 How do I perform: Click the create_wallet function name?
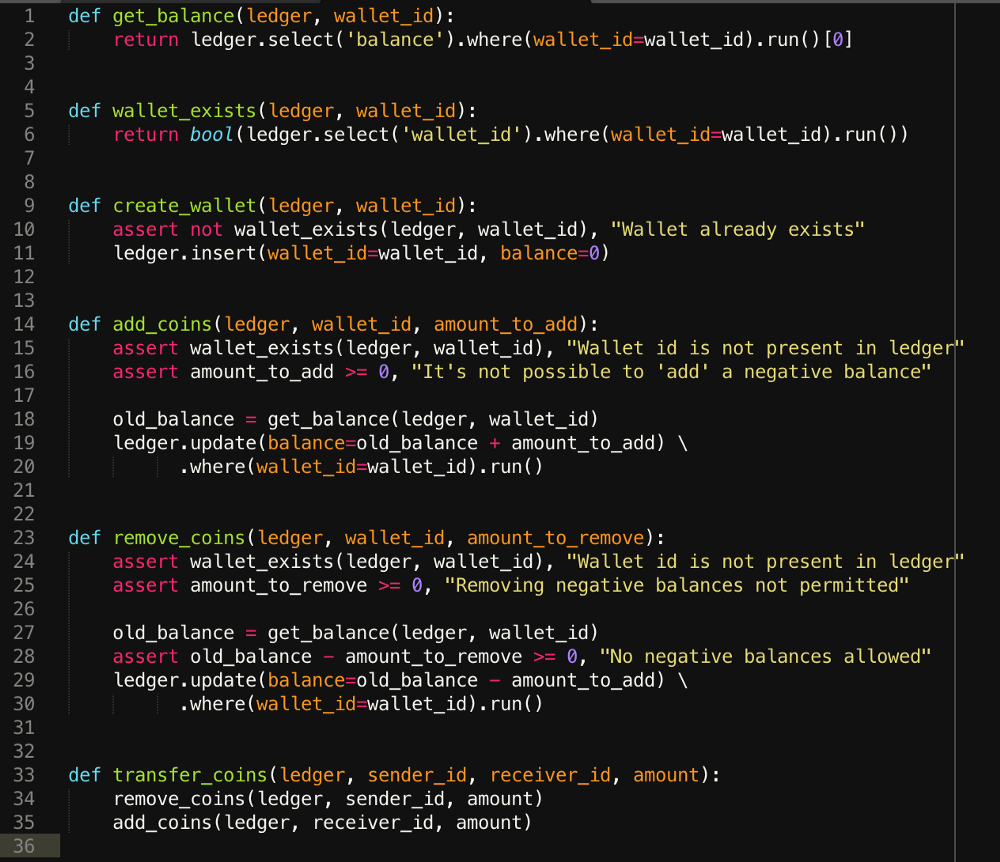[x=184, y=206]
